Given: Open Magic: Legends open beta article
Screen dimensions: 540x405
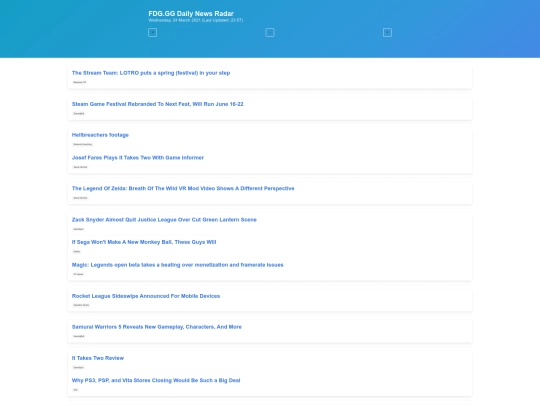Looking at the screenshot, I should coord(177,265).
